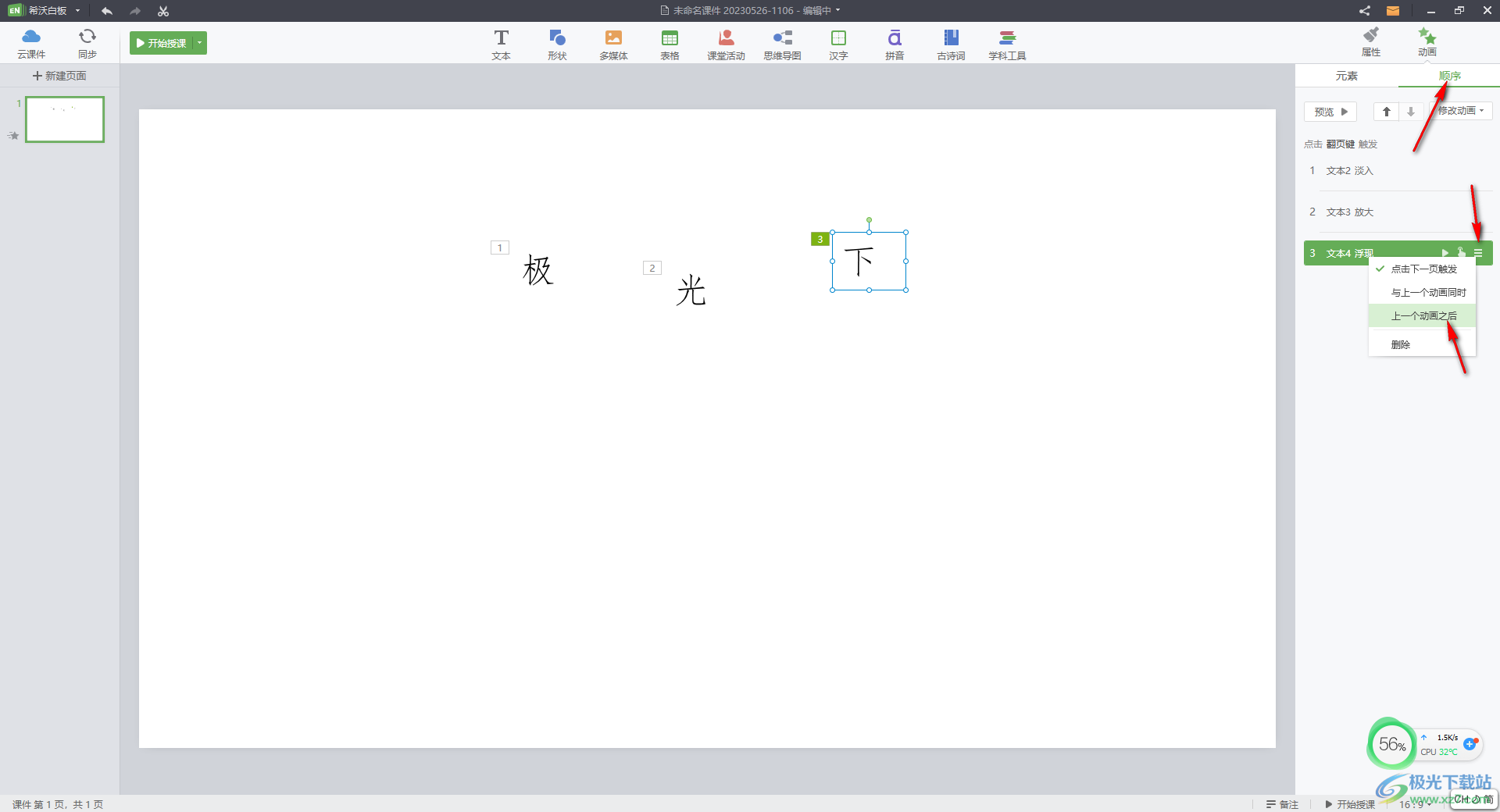The width and height of the screenshot is (1500, 812).
Task: Open the Shape (形状) tool
Action: (557, 45)
